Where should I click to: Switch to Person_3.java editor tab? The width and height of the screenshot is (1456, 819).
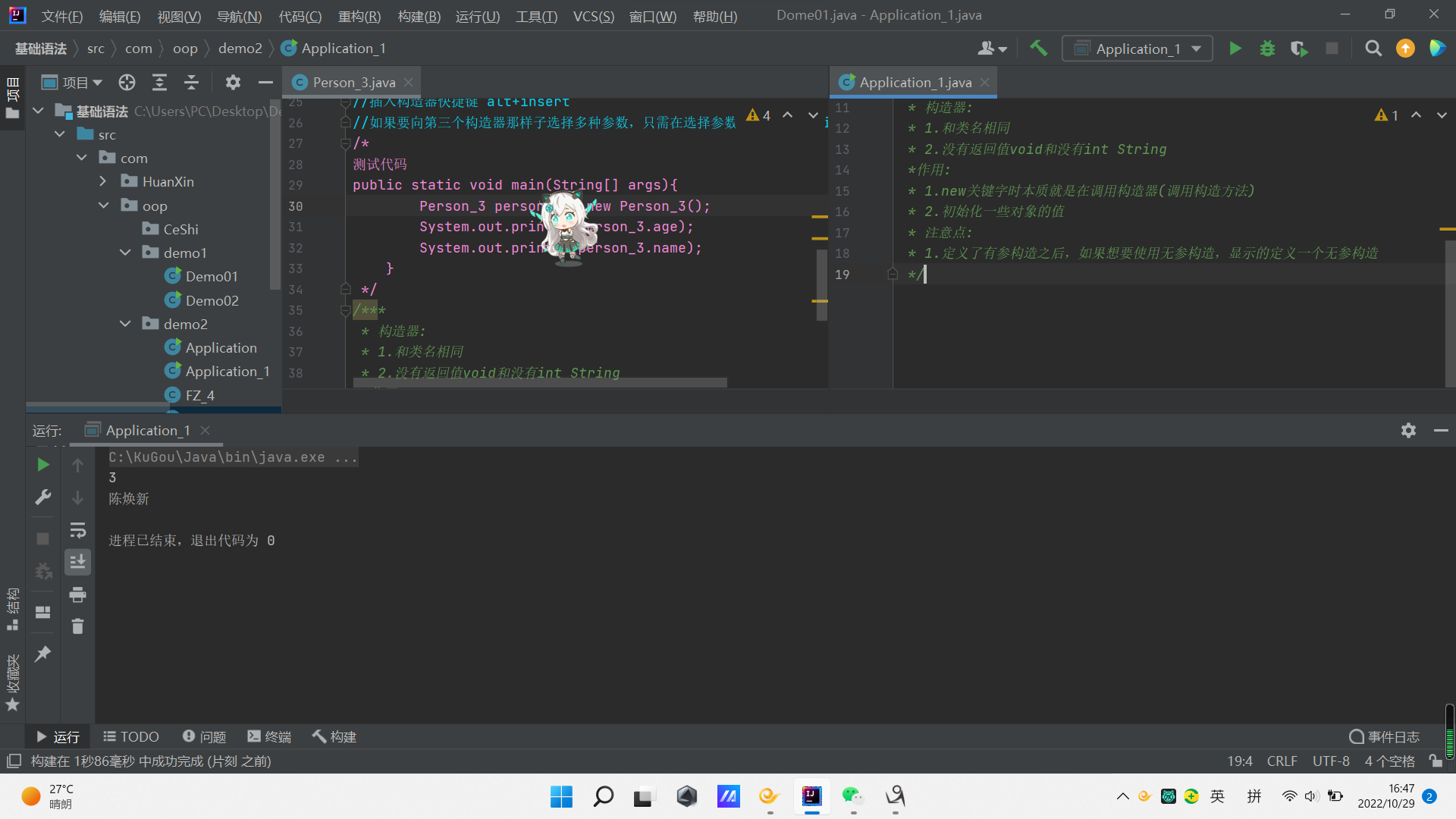tap(353, 83)
